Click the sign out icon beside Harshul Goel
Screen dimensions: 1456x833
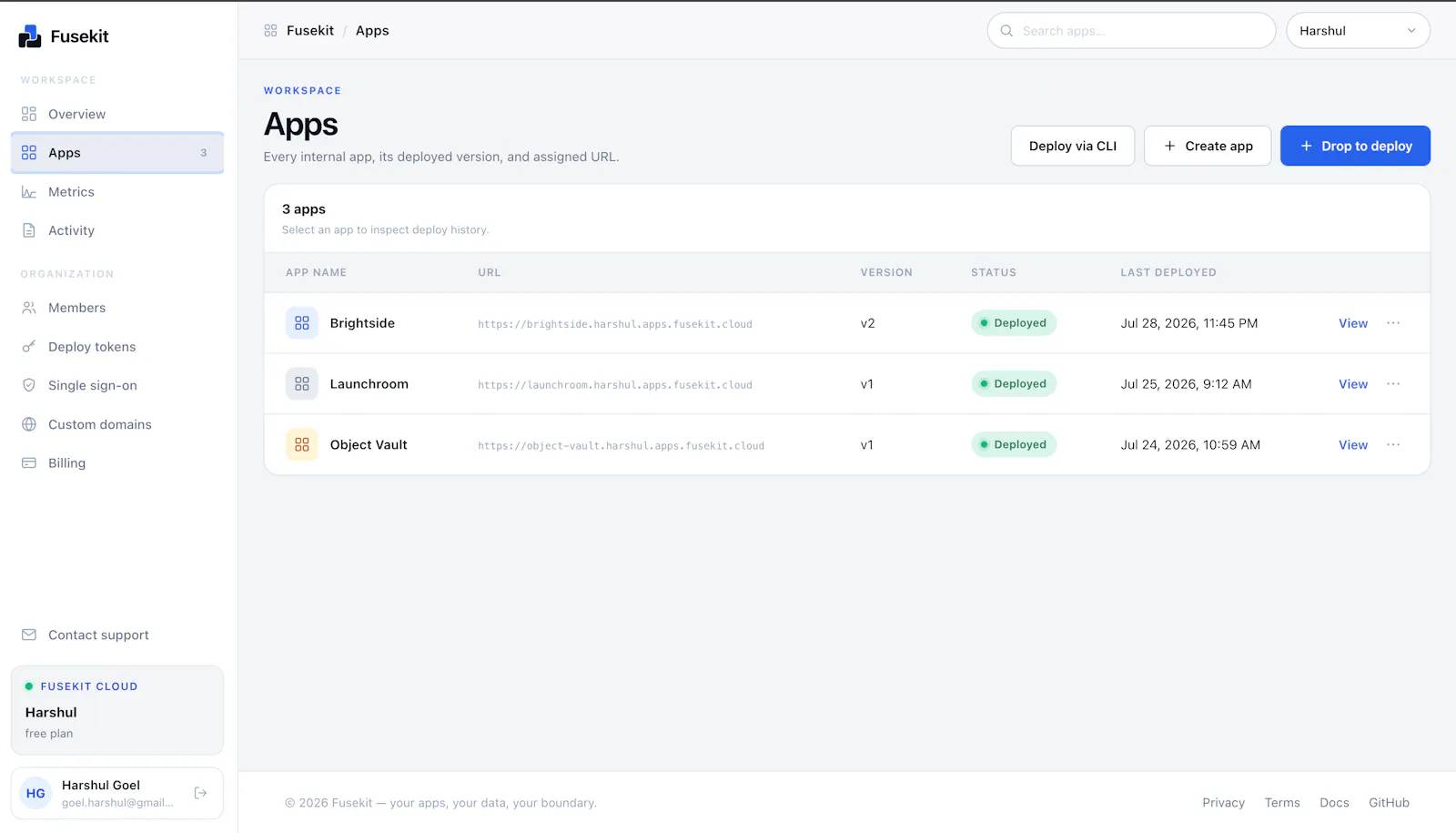(201, 793)
